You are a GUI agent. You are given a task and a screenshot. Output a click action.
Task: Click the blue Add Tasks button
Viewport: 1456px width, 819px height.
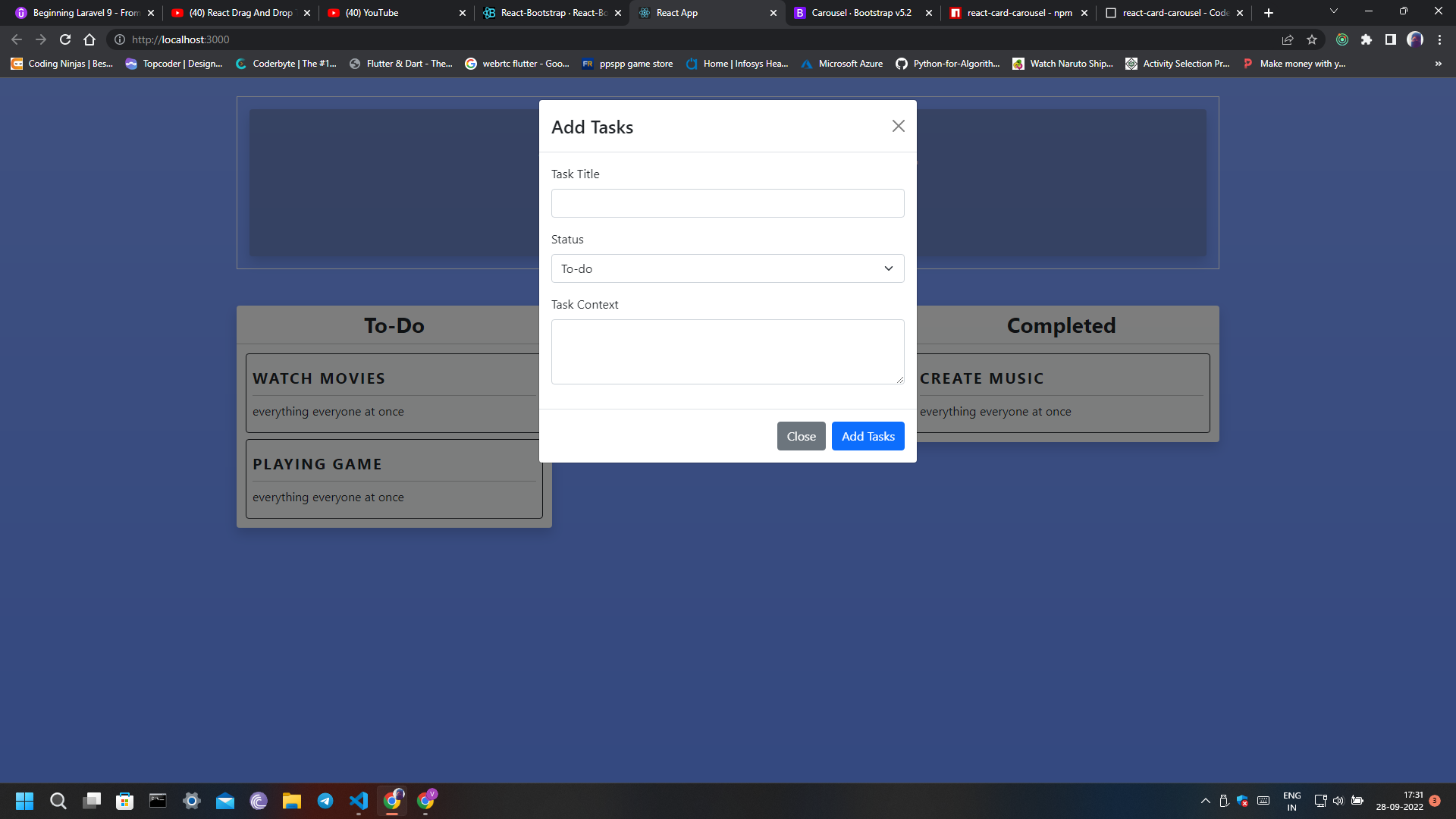coord(868,436)
